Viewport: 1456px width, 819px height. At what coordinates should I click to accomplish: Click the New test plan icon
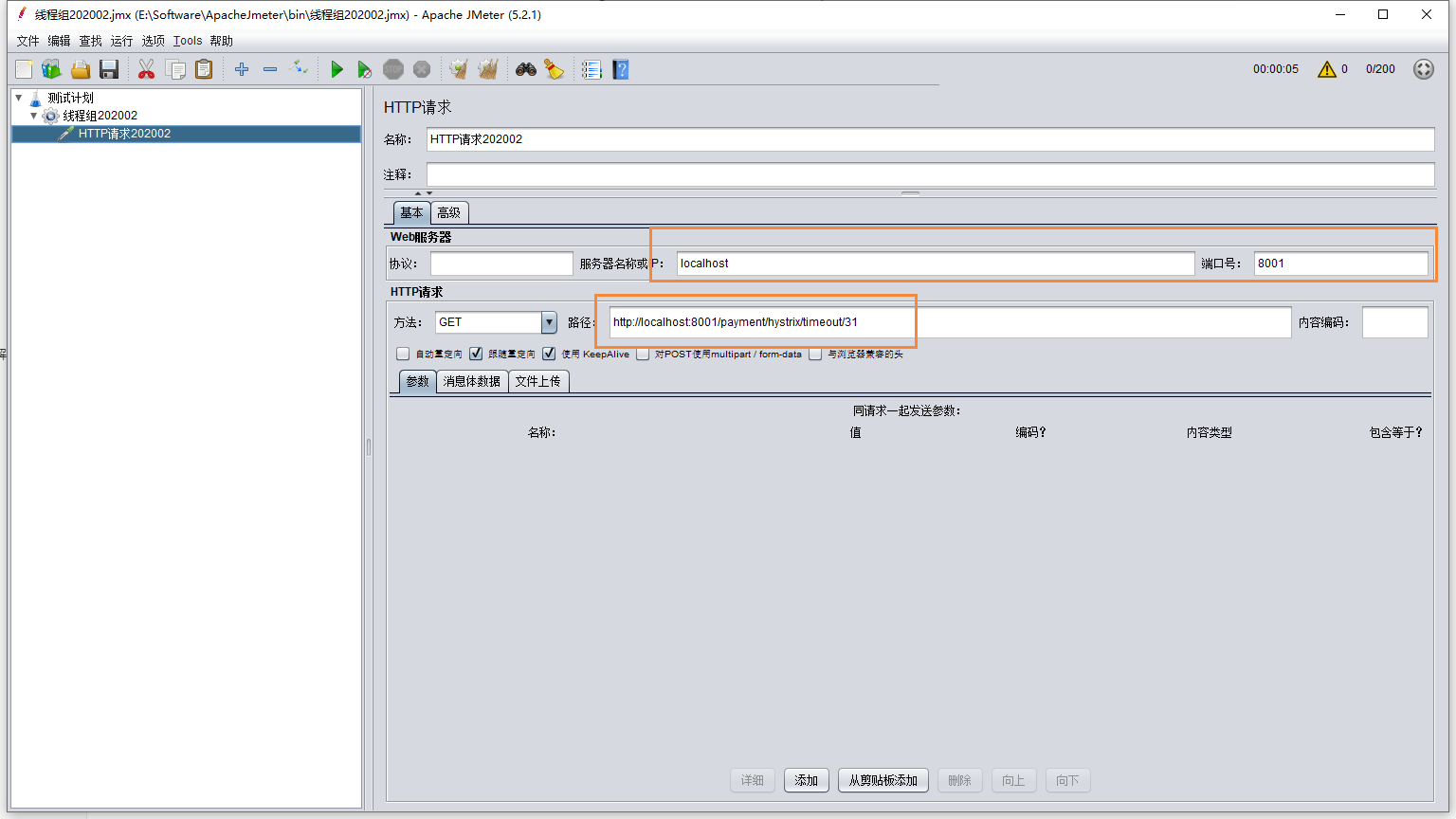click(x=24, y=69)
